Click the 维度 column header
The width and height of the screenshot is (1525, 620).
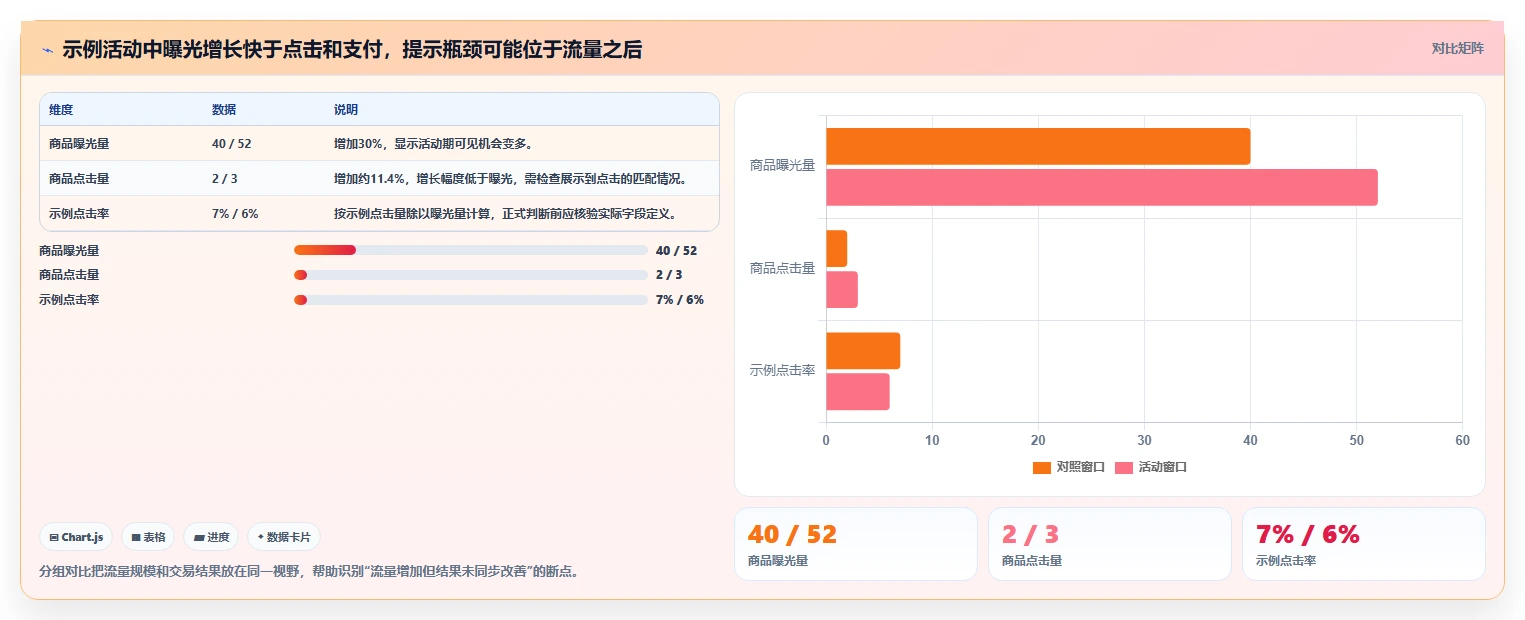[x=61, y=110]
